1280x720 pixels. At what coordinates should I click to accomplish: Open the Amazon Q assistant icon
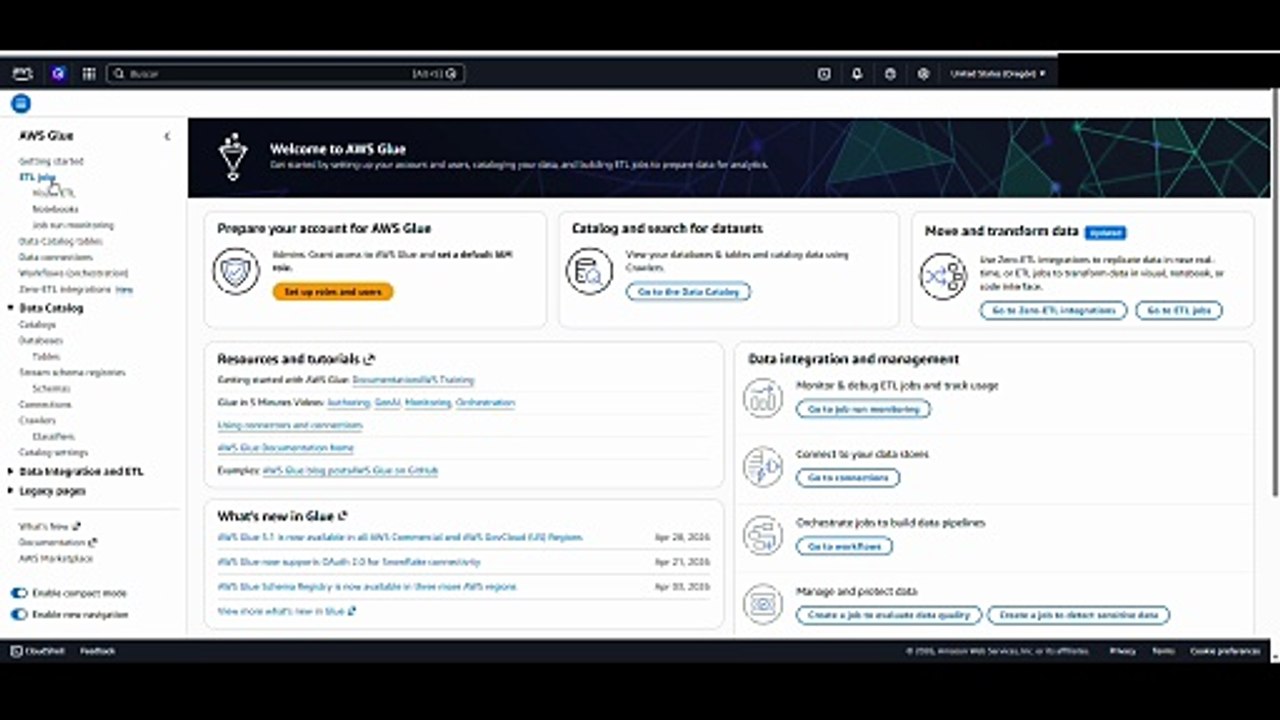(58, 73)
